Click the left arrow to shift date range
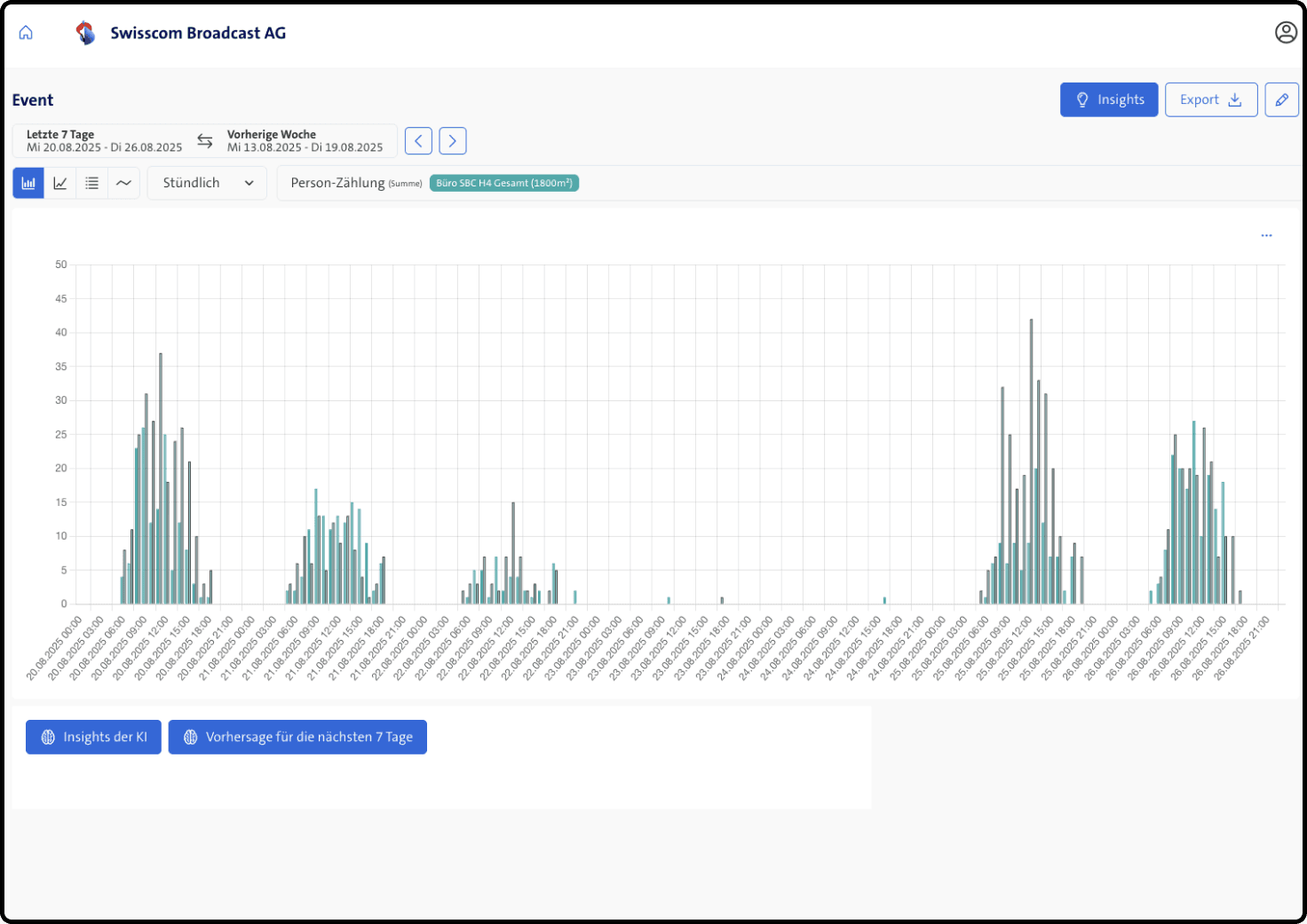Screen dimensions: 1307x924 [x=417, y=140]
